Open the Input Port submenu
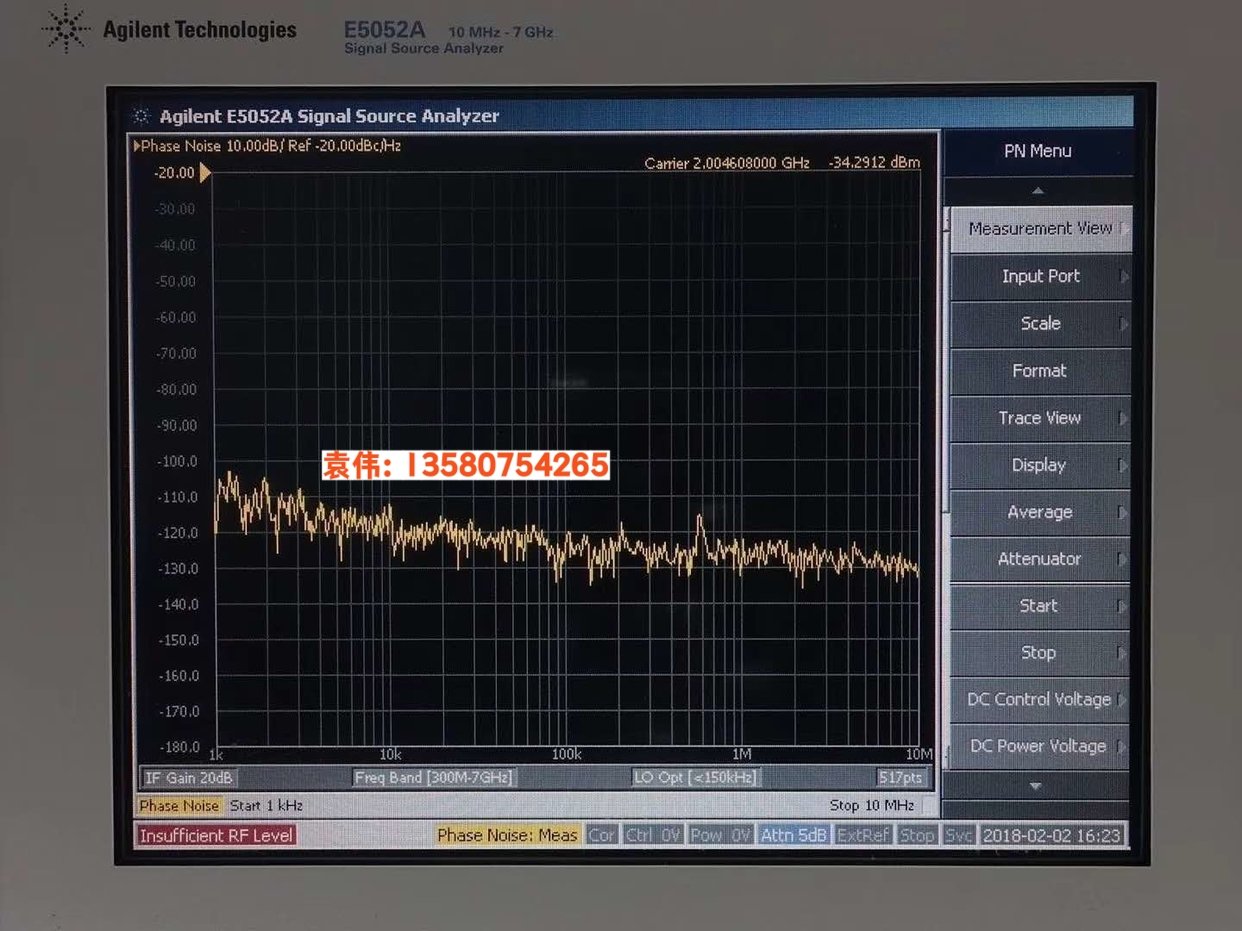1242x931 pixels. (x=1040, y=276)
